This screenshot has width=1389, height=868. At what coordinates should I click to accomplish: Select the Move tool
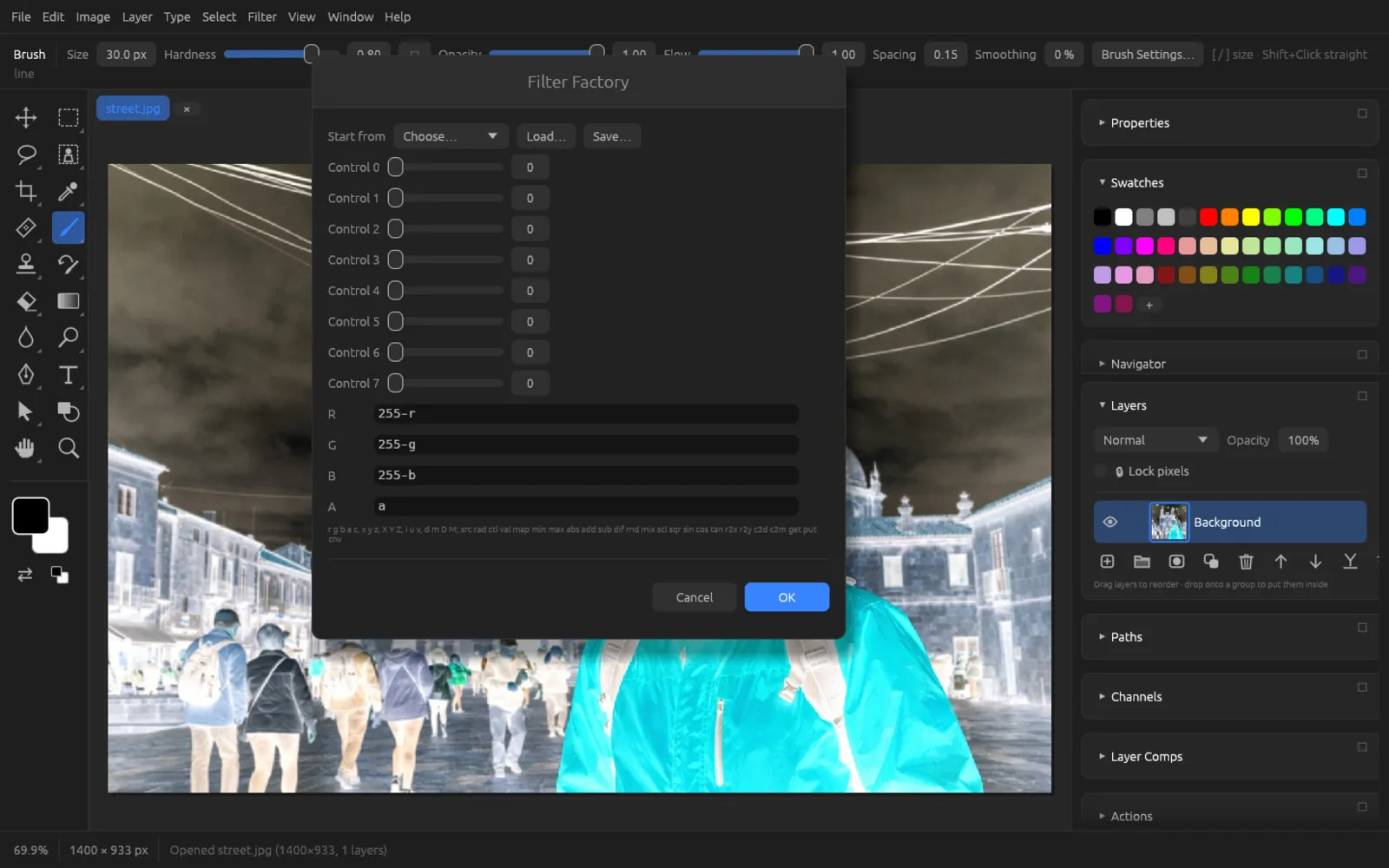26,117
